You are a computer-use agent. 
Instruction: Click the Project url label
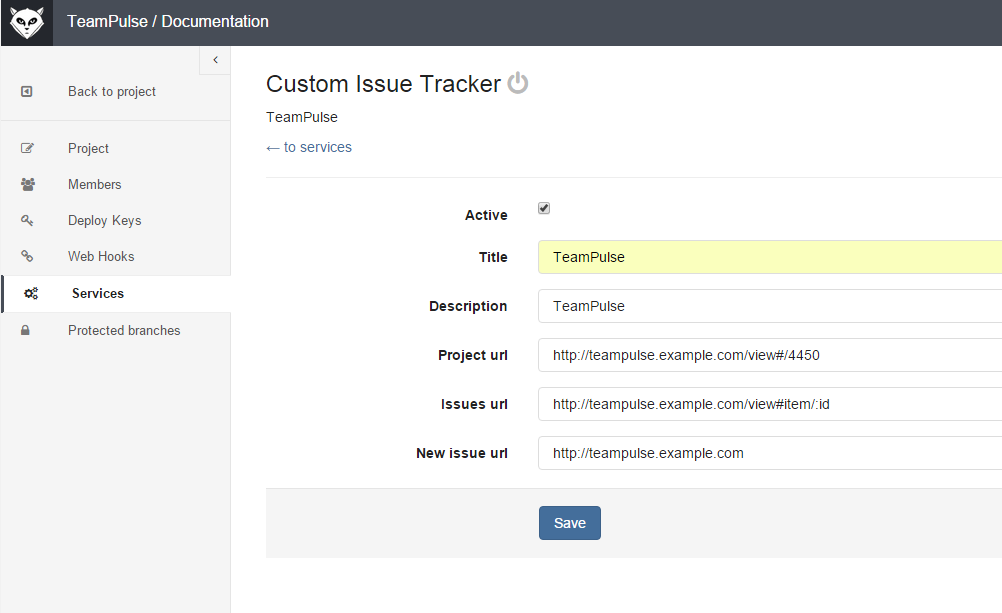pyautogui.click(x=473, y=355)
